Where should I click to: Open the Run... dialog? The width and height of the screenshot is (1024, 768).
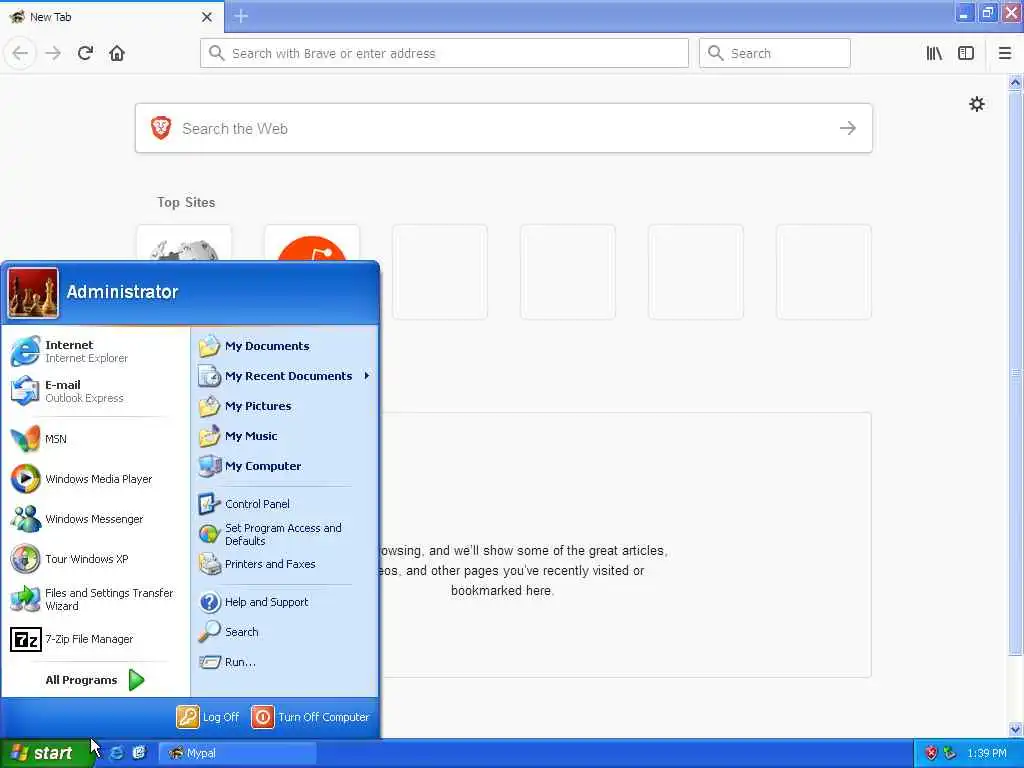285,662
